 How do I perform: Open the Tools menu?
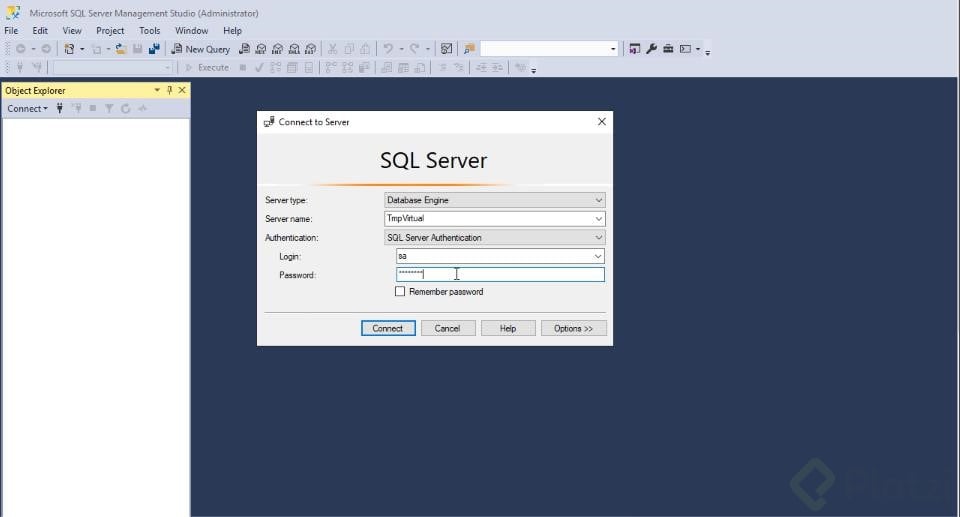[x=149, y=31]
